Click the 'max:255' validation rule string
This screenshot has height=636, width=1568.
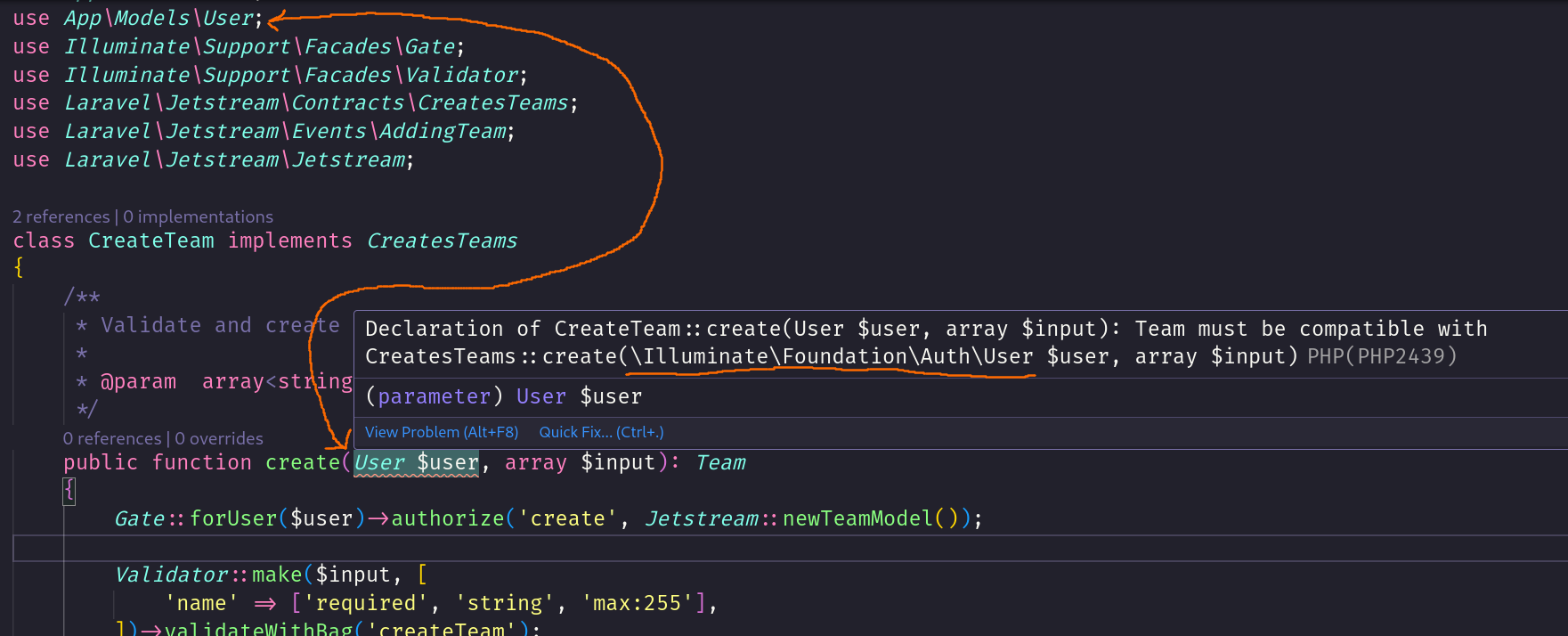click(638, 603)
